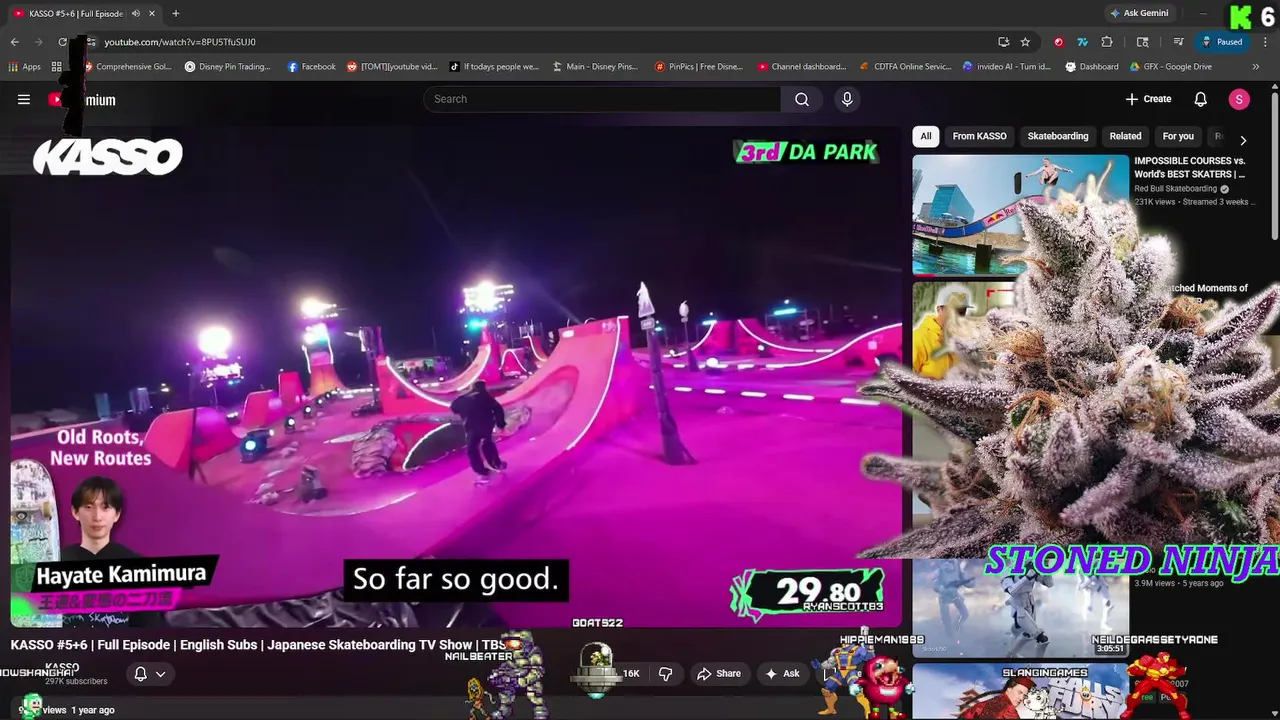Screen dimensions: 1280x720
Task: Reload the page
Action: [62, 42]
